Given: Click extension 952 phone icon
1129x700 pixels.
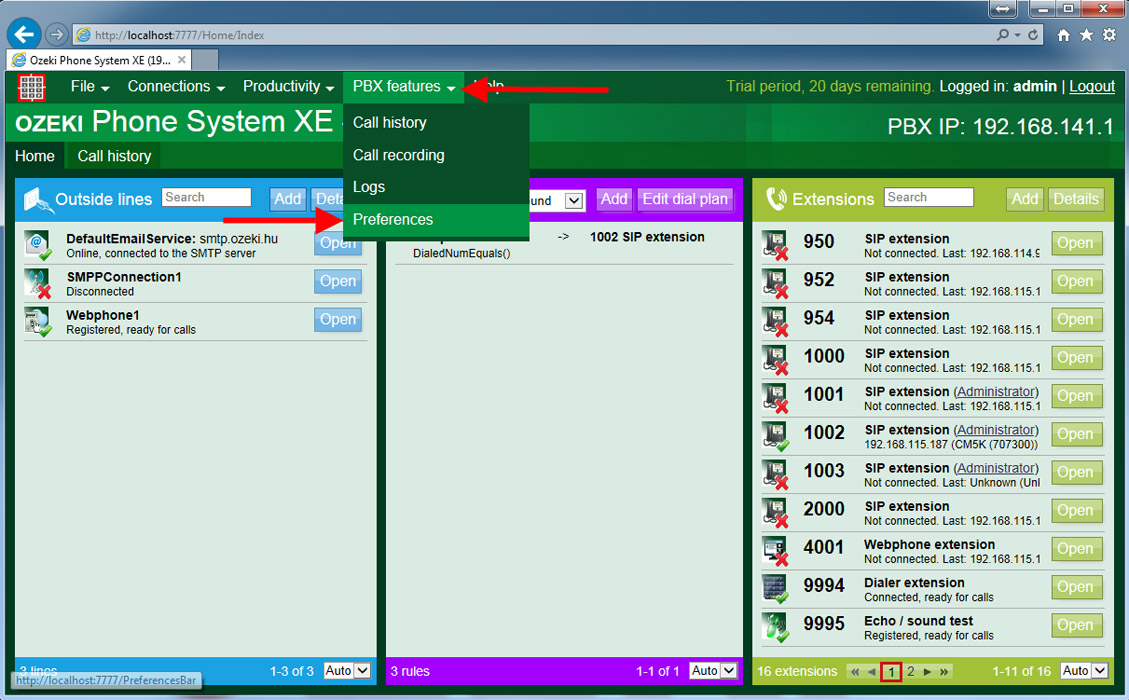Looking at the screenshot, I should (775, 283).
